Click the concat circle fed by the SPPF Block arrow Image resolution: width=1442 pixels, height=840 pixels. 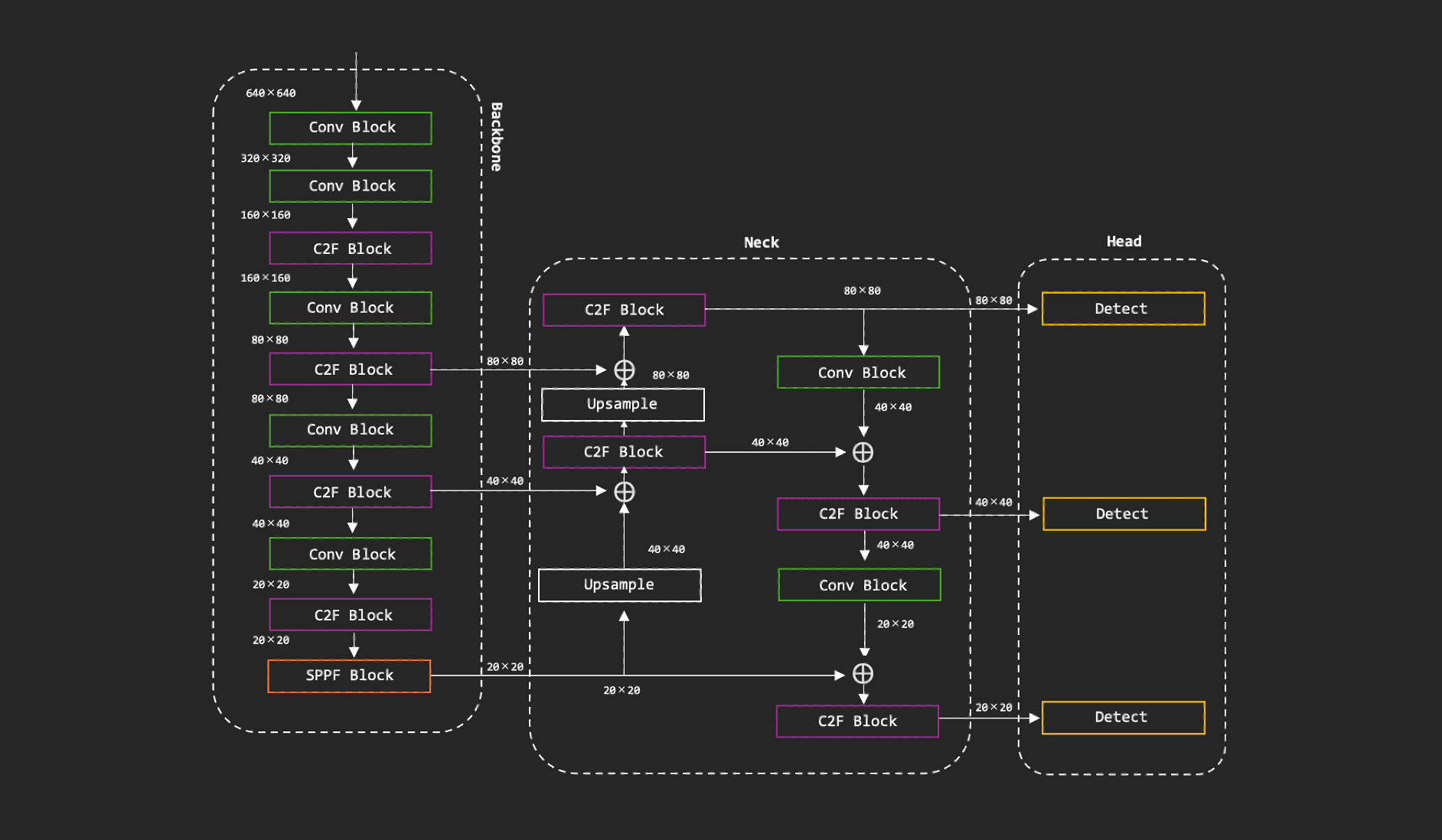pyautogui.click(x=863, y=674)
